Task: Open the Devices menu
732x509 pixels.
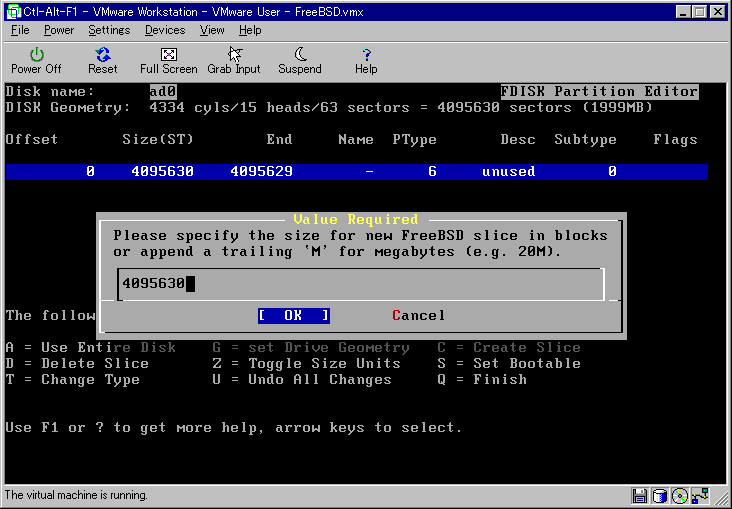Action: pos(165,30)
